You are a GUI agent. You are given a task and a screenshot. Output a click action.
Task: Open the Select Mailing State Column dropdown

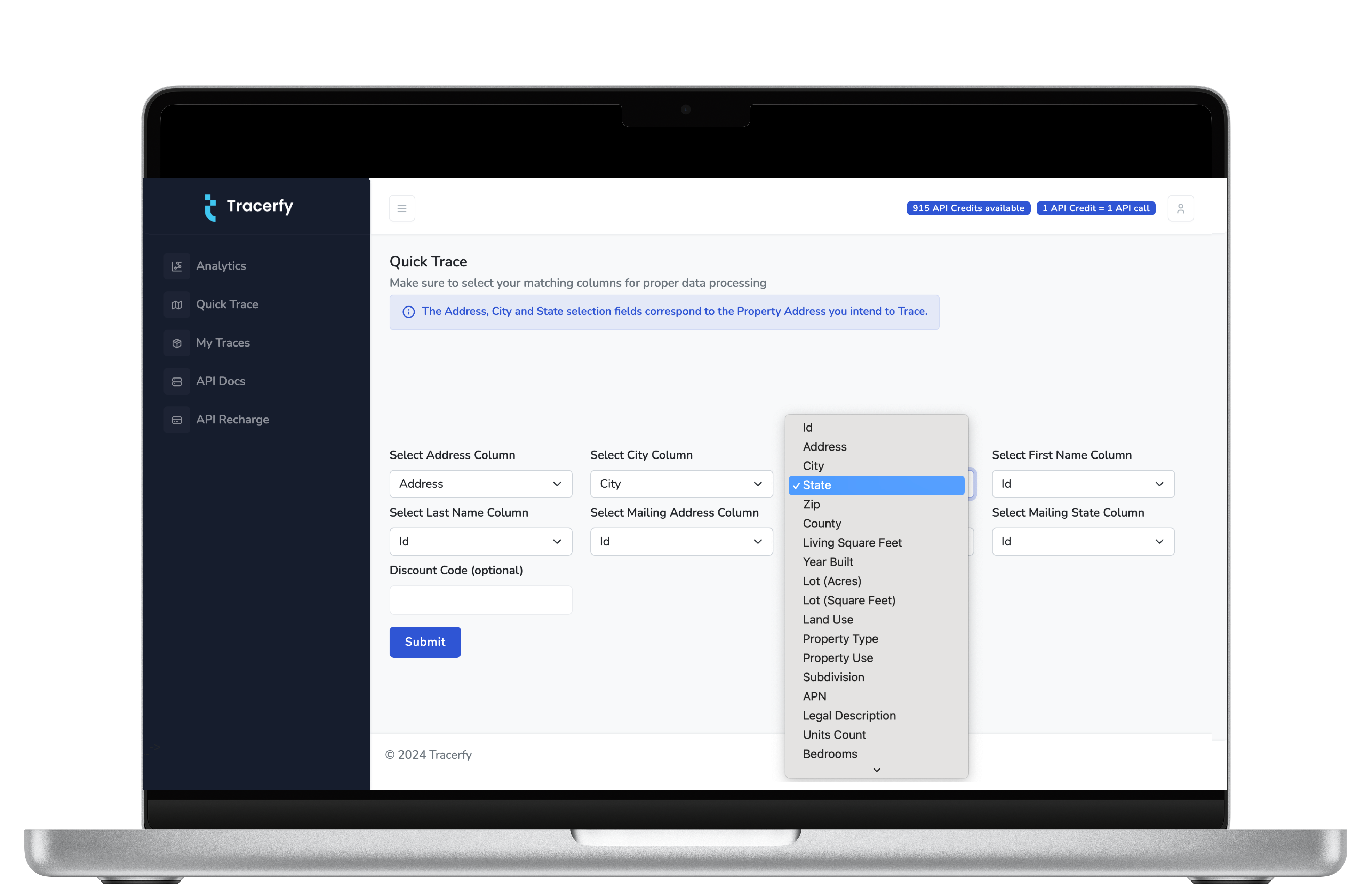1082,541
